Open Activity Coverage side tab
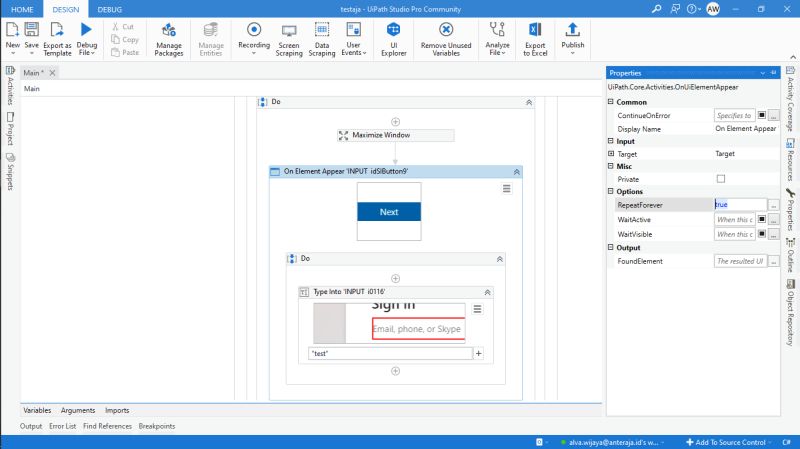 click(x=790, y=99)
